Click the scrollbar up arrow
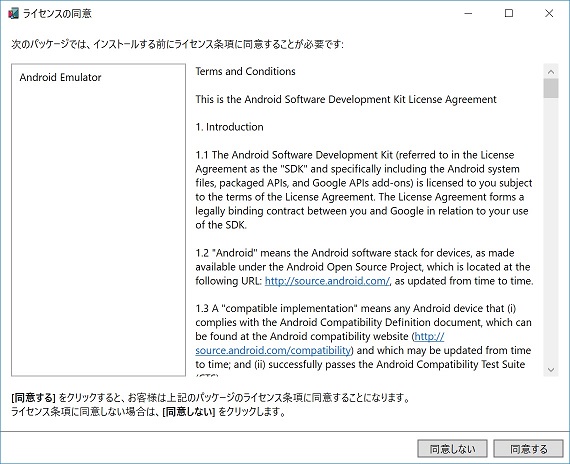 (x=551, y=71)
